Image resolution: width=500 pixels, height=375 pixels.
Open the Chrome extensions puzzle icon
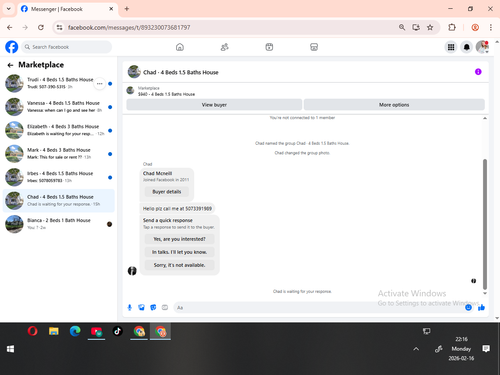click(x=452, y=27)
